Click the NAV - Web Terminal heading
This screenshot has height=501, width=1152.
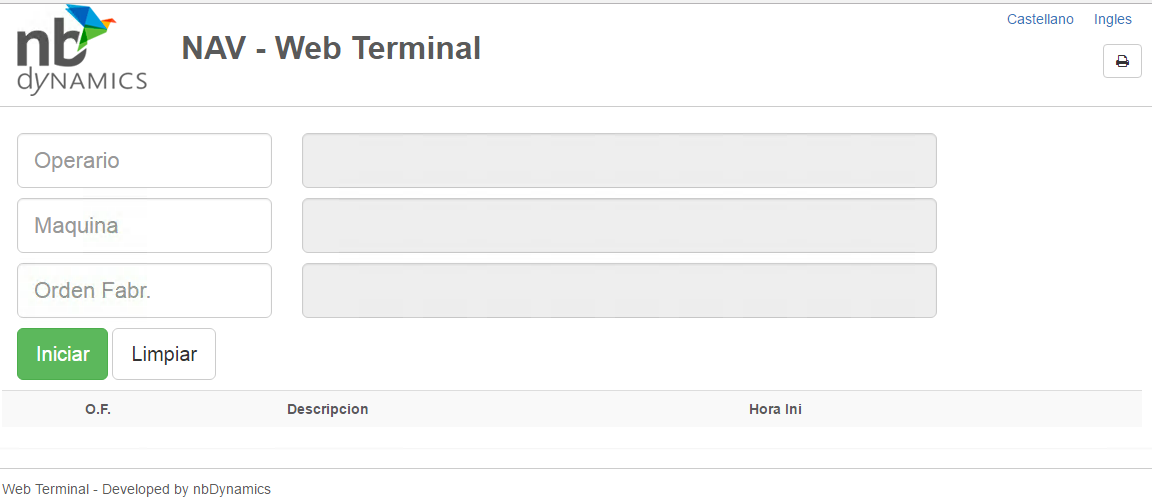tap(331, 48)
